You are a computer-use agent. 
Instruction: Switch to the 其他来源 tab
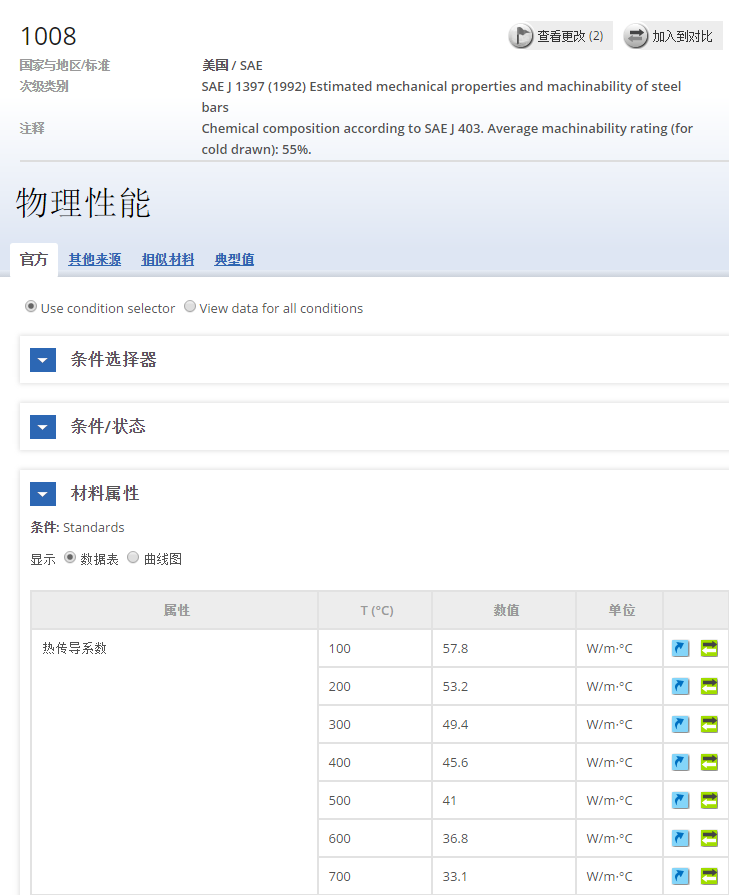[95, 260]
